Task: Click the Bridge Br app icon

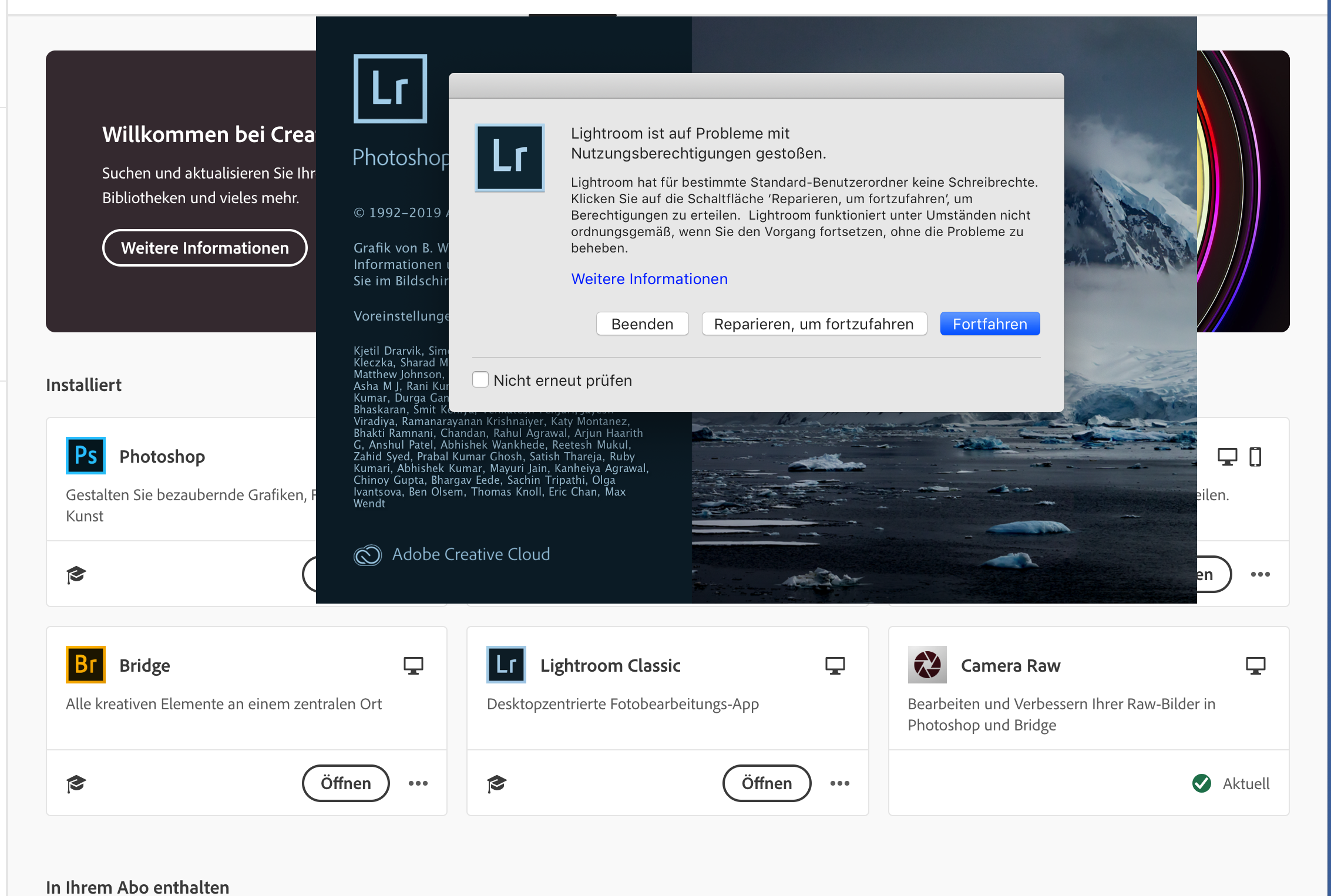Action: tap(86, 665)
